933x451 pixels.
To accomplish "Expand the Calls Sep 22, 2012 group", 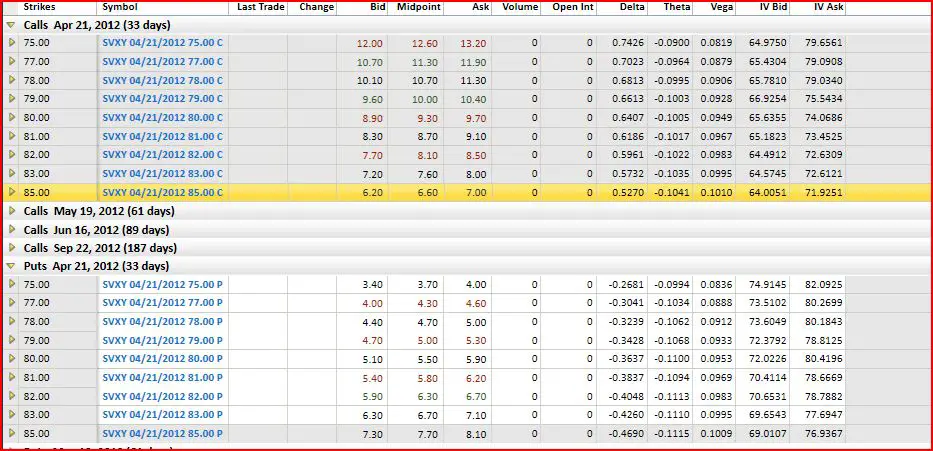I will click(x=11, y=248).
